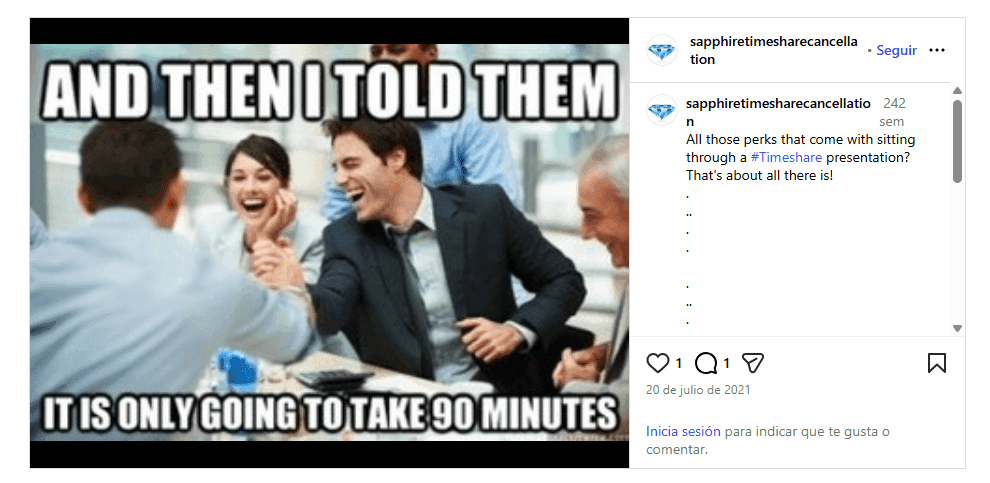Follow the account with Seguir
990x483 pixels.
(896, 51)
